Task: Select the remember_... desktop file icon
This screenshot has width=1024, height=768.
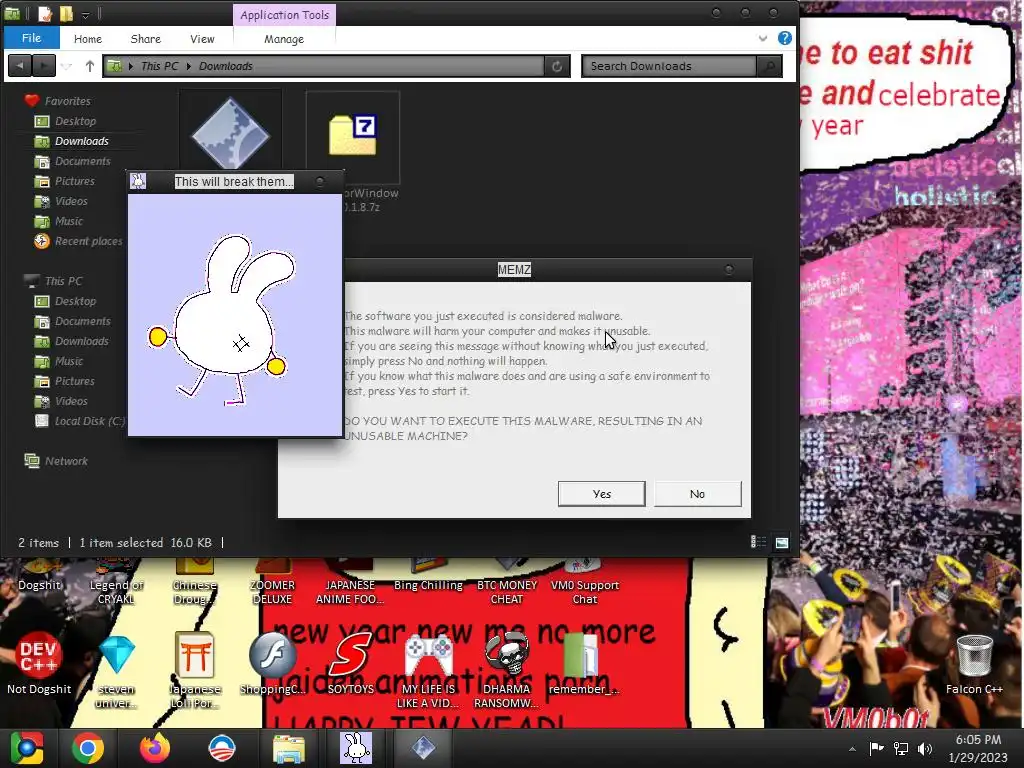Action: coord(583,663)
